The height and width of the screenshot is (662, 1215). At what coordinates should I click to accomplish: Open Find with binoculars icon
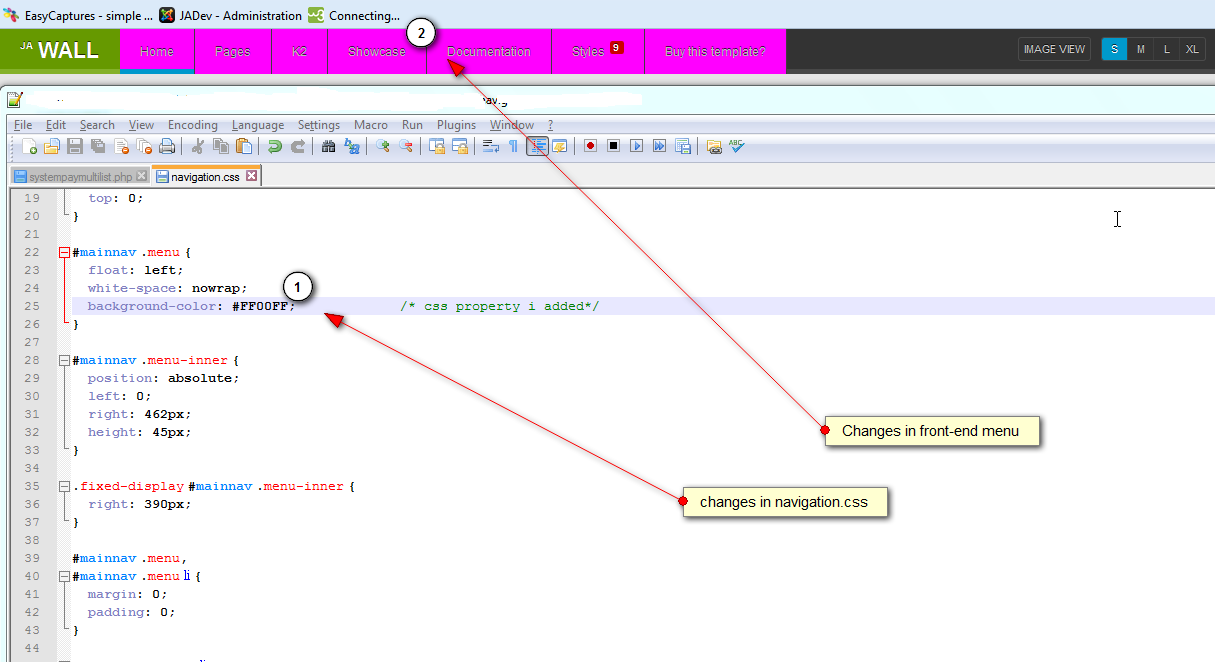click(x=328, y=146)
